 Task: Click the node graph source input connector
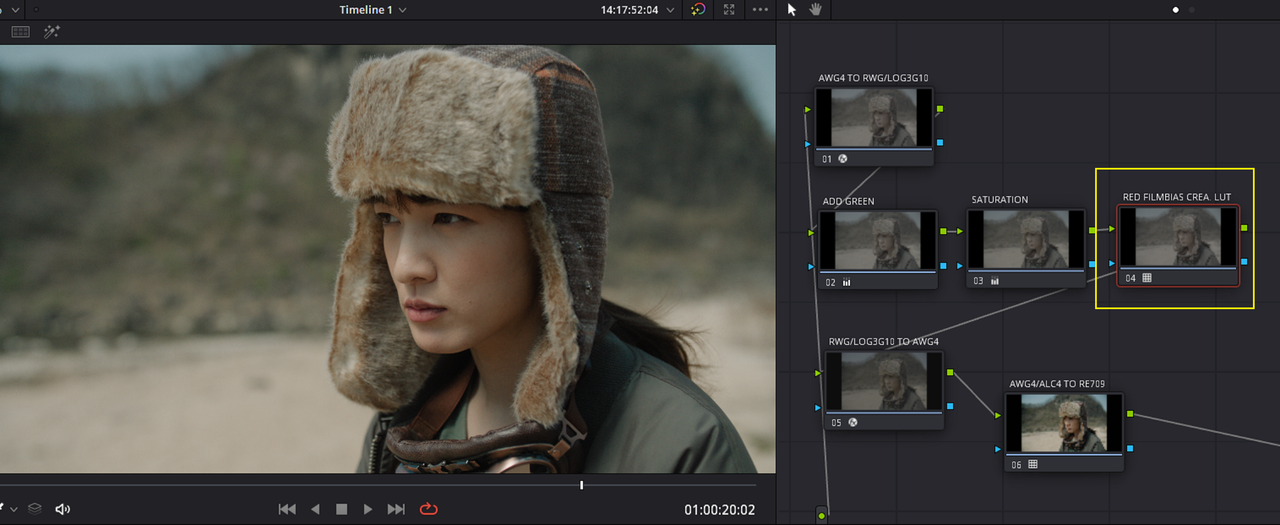(822, 515)
